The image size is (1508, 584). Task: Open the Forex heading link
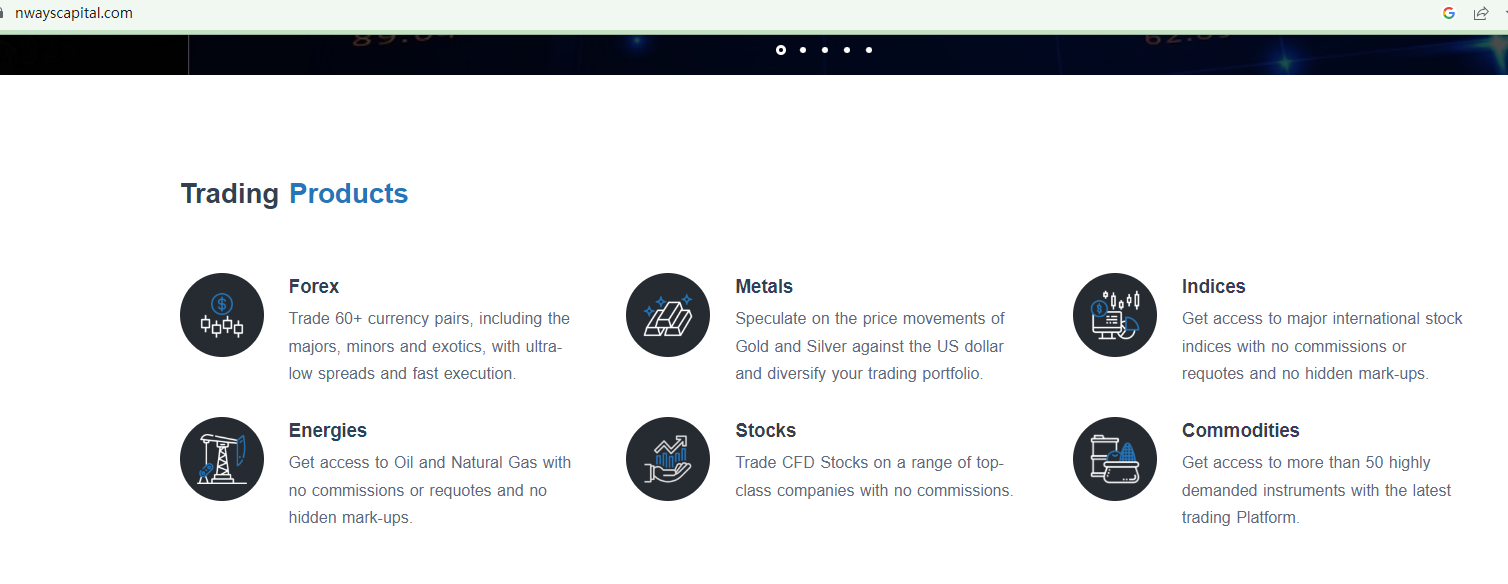[x=314, y=287]
